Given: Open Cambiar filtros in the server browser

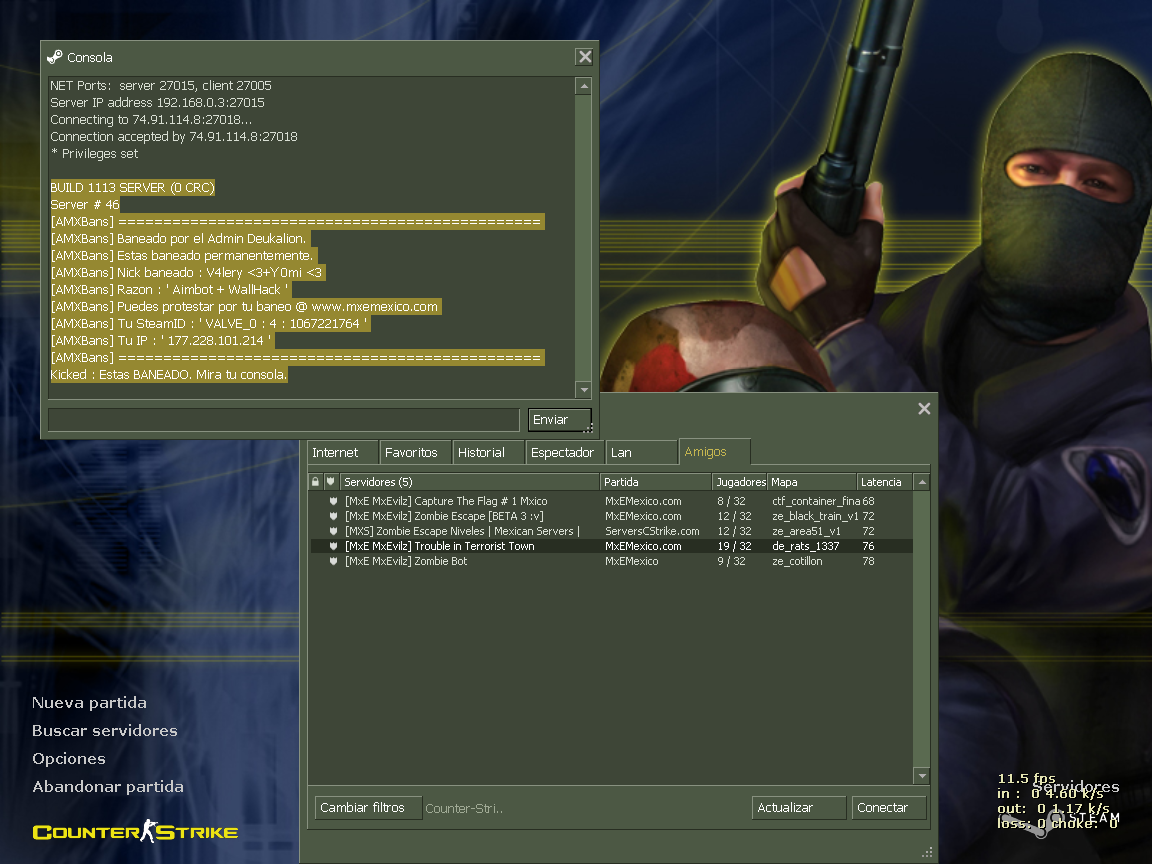Looking at the screenshot, I should tap(368, 807).
